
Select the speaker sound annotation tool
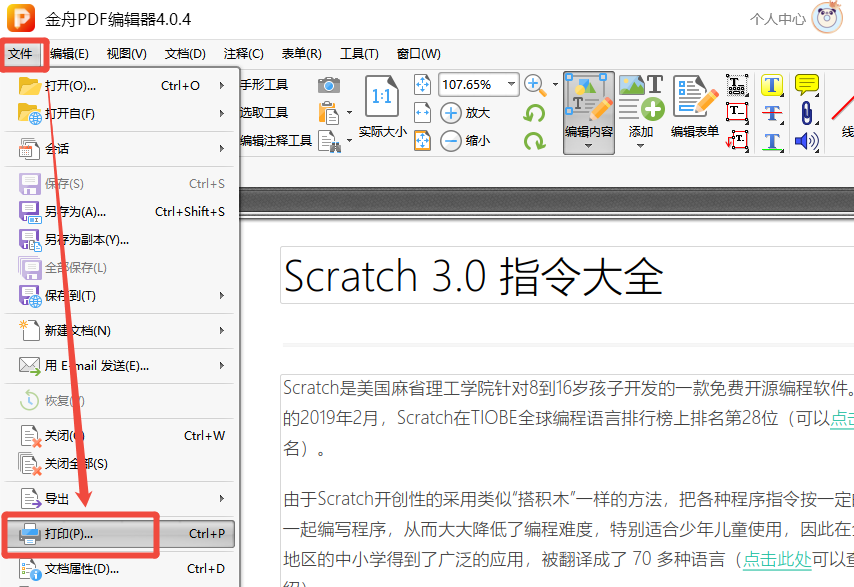click(807, 141)
